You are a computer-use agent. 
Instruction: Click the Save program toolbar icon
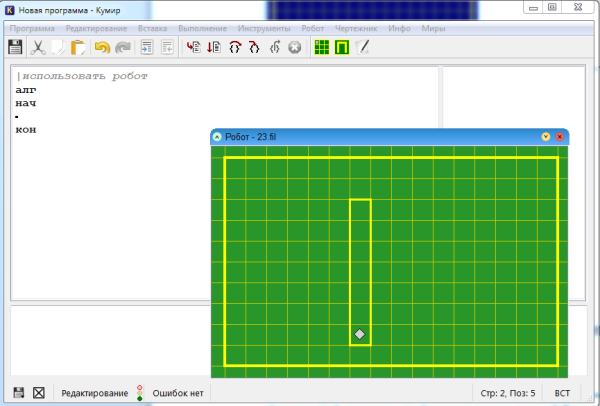point(15,47)
